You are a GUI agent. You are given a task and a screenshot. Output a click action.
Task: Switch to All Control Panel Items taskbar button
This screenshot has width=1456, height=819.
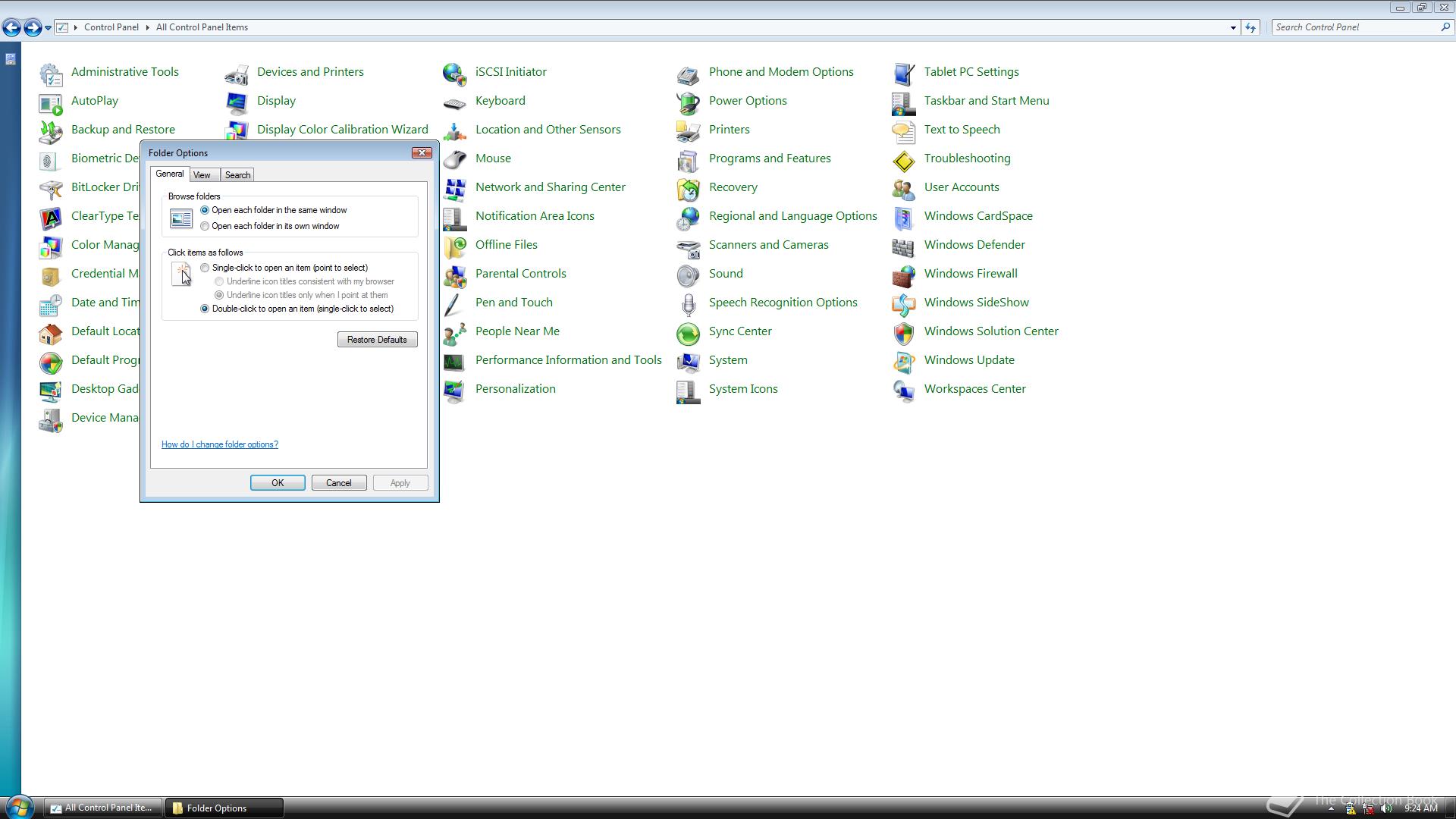point(102,808)
